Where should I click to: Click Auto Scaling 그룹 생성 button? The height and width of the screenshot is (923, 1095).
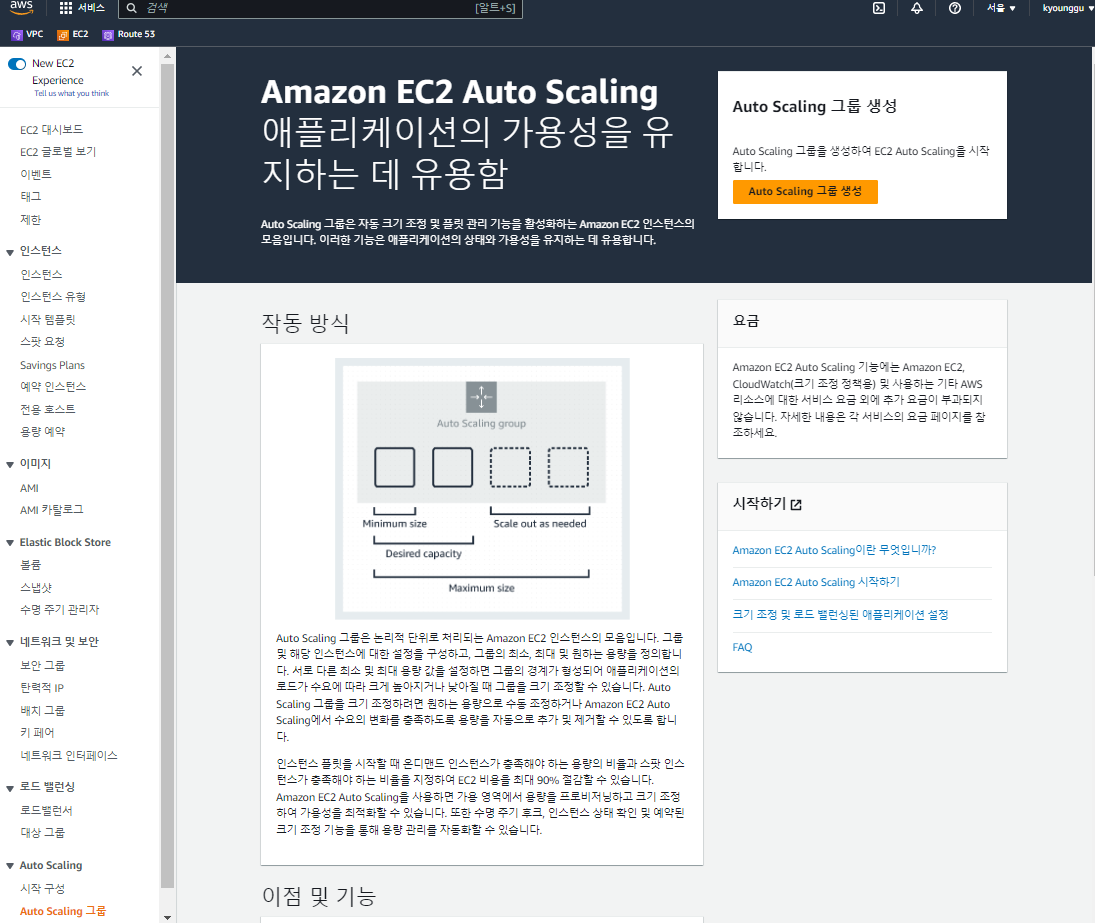pos(804,191)
